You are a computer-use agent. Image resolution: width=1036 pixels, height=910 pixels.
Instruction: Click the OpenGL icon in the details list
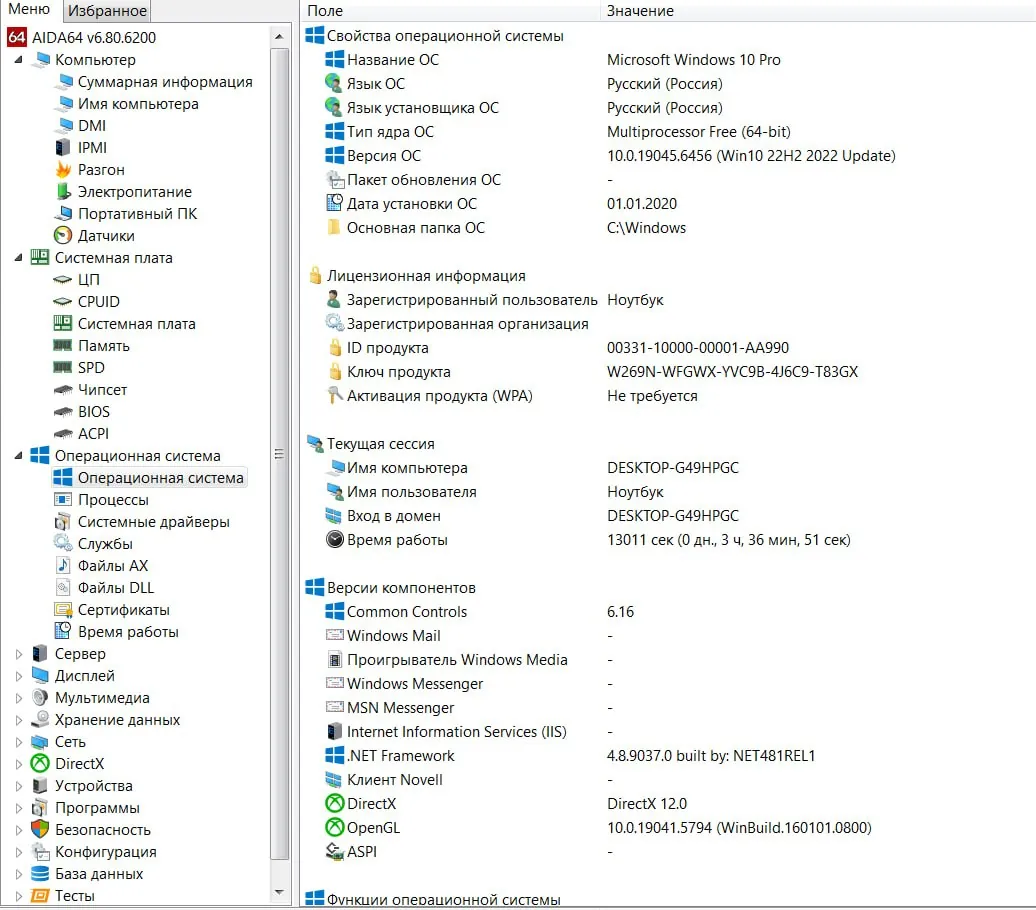[335, 827]
